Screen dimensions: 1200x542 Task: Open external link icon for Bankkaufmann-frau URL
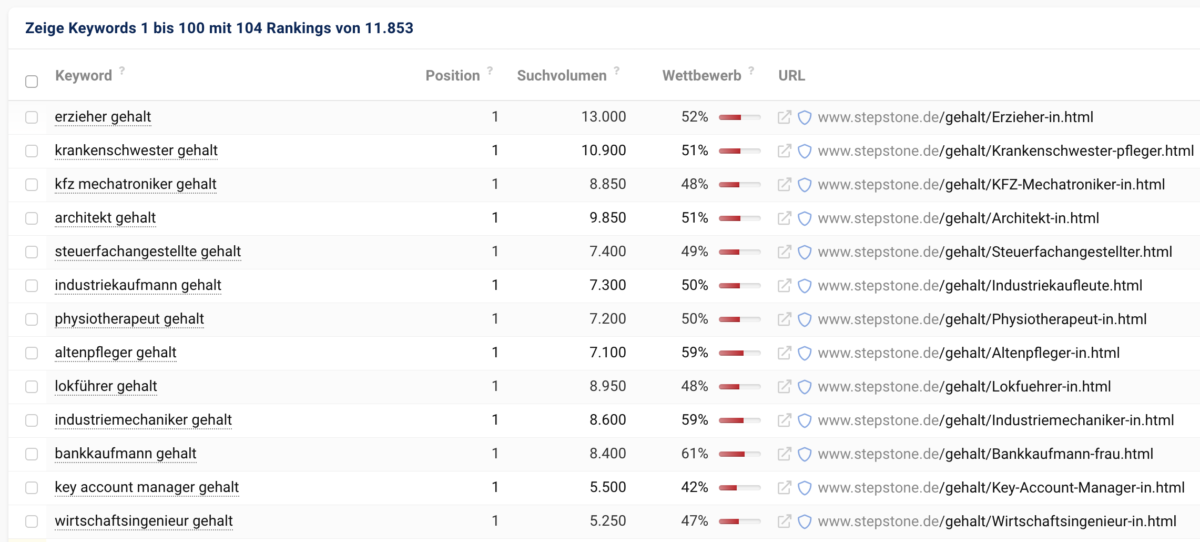click(785, 454)
